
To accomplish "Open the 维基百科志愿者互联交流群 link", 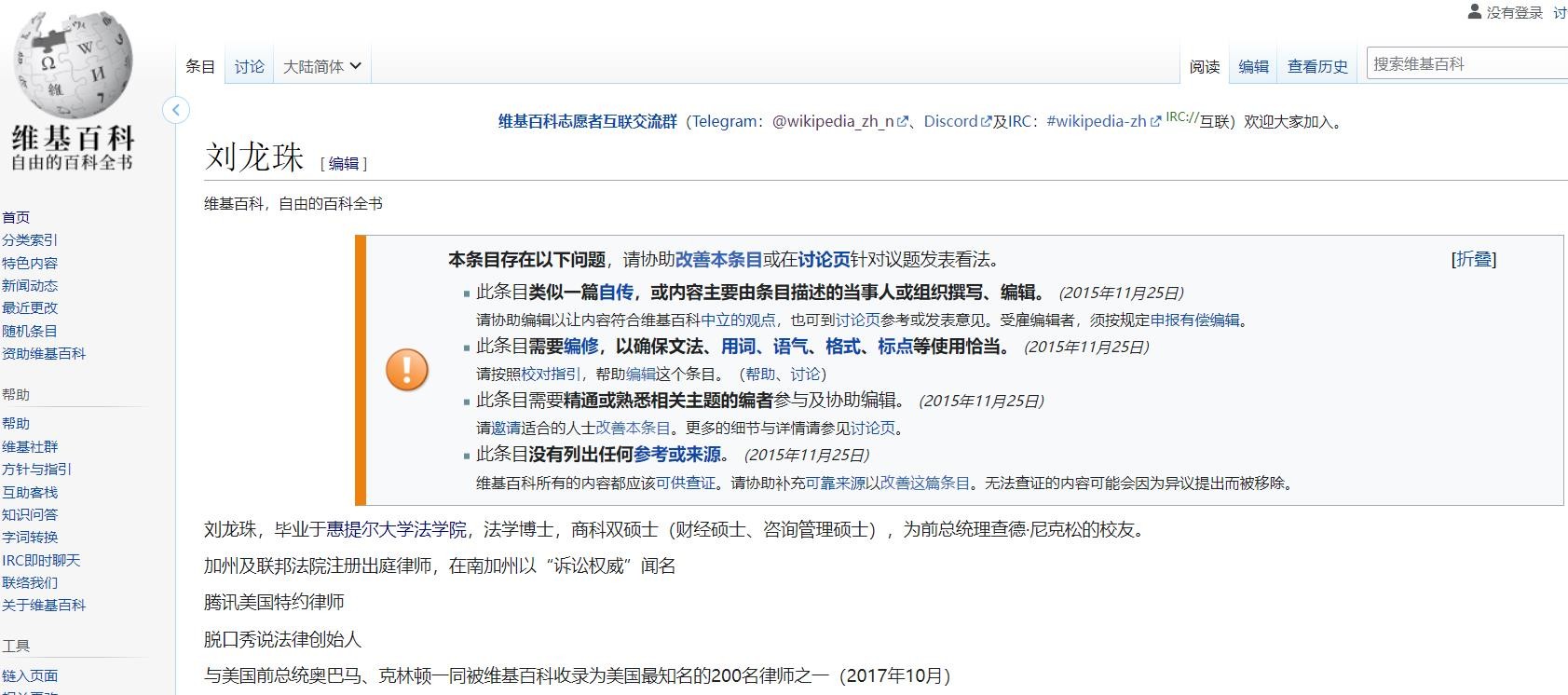I will [587, 121].
